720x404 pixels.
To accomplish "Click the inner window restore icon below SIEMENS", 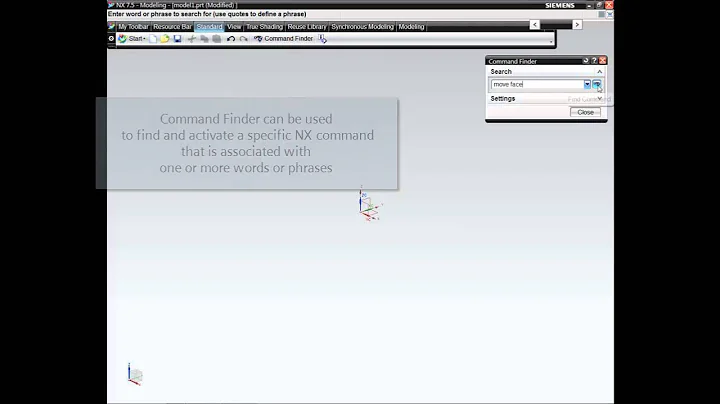I will (x=602, y=15).
